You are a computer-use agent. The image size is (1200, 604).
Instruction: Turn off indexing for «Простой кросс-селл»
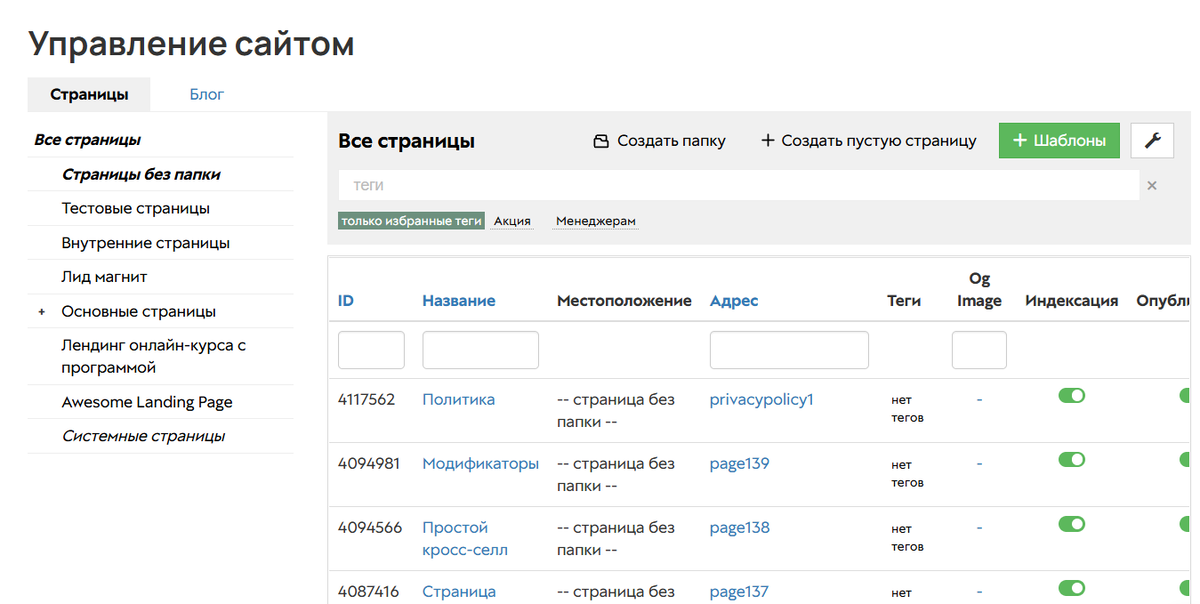point(1071,523)
